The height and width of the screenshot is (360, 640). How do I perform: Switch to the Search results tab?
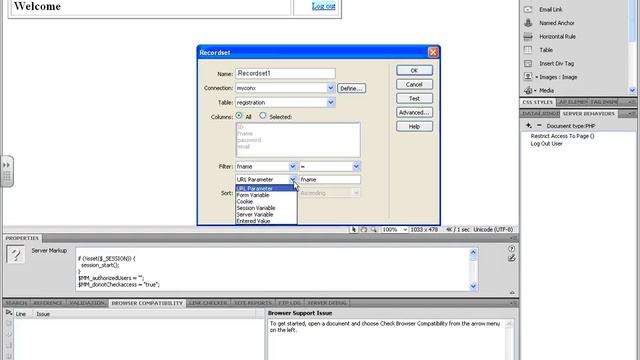(16, 303)
